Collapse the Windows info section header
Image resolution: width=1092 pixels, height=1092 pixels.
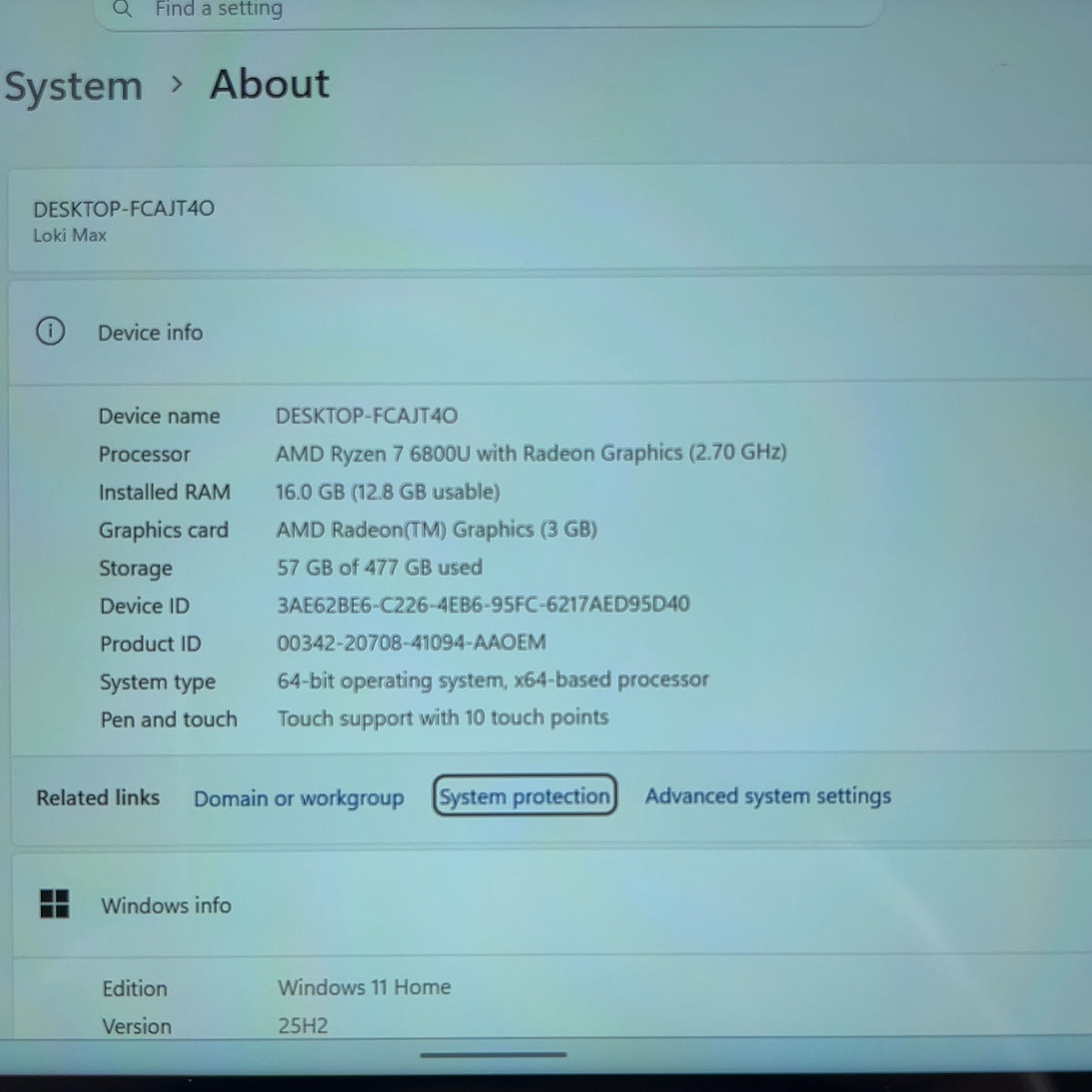click(551, 905)
